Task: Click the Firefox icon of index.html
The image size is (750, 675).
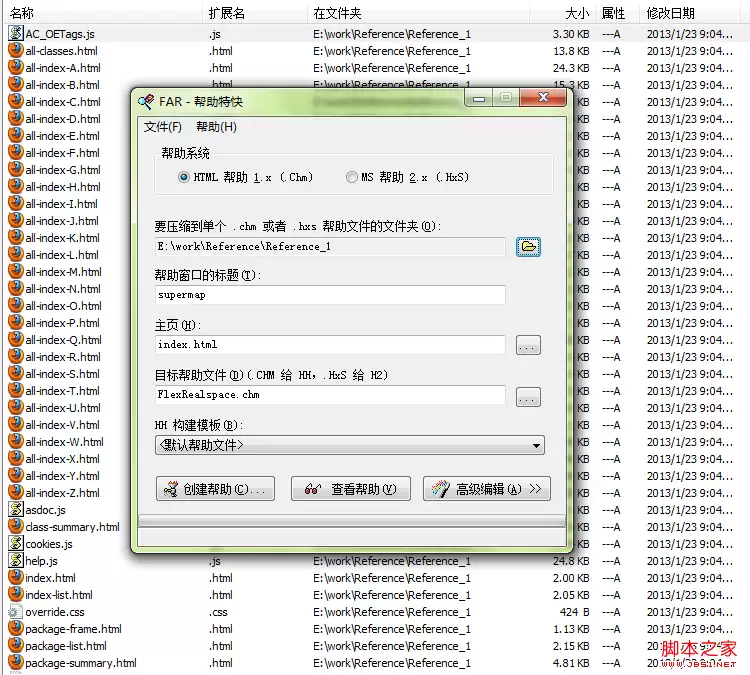Action: (16, 577)
